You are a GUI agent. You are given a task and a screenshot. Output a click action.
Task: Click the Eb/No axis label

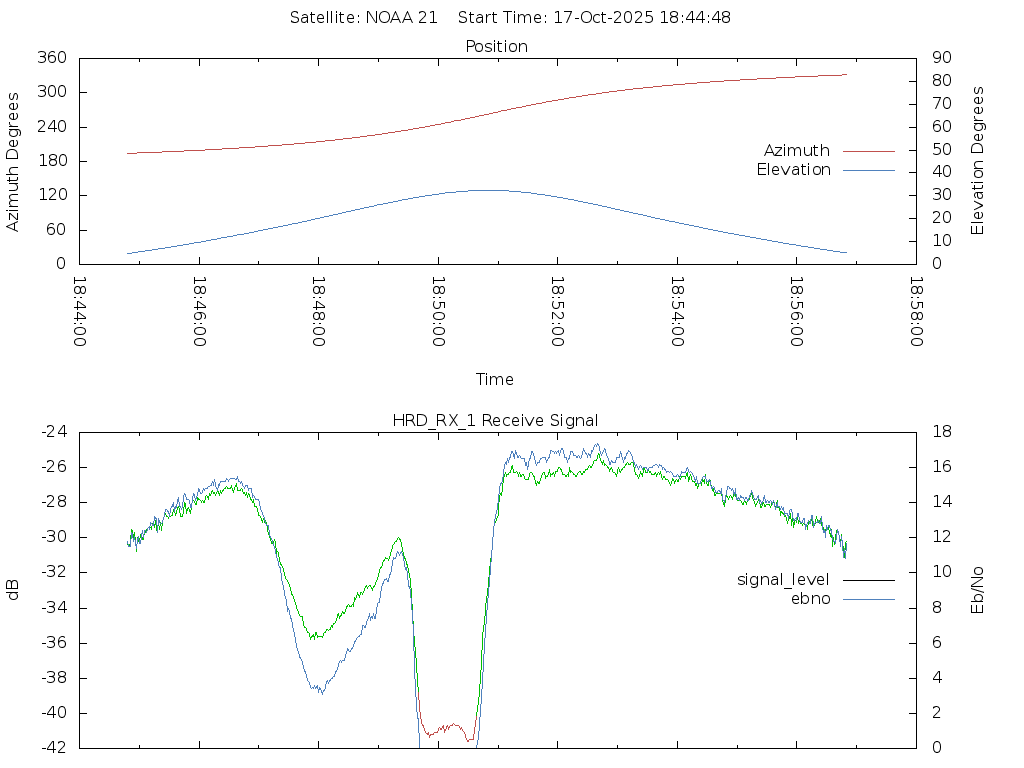978,590
